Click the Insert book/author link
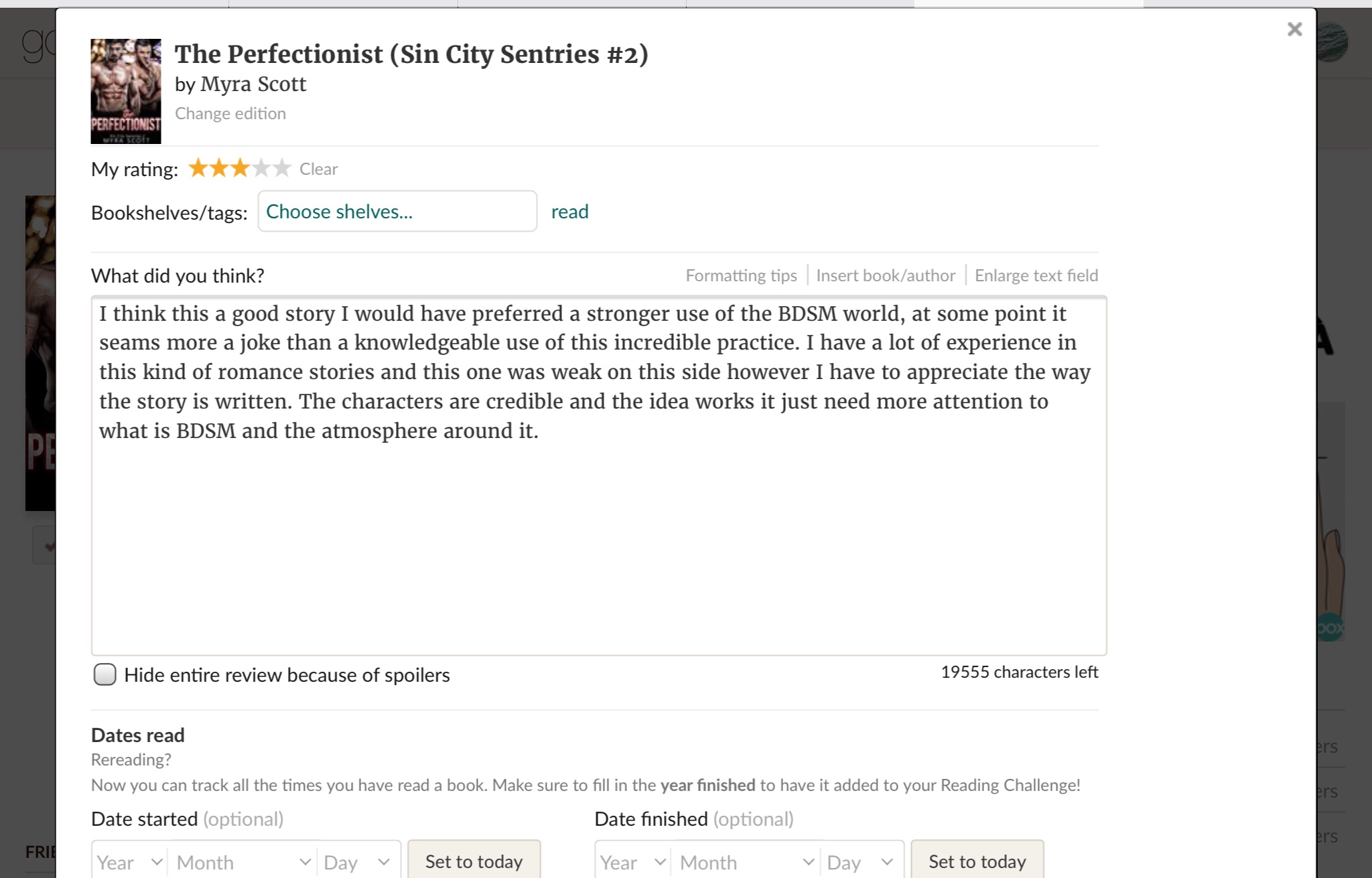Screen dimensions: 1372x878 [885, 275]
